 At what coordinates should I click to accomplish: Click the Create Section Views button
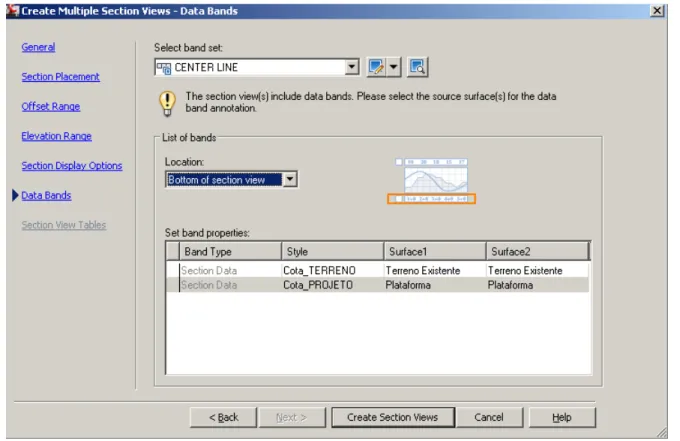tap(393, 417)
